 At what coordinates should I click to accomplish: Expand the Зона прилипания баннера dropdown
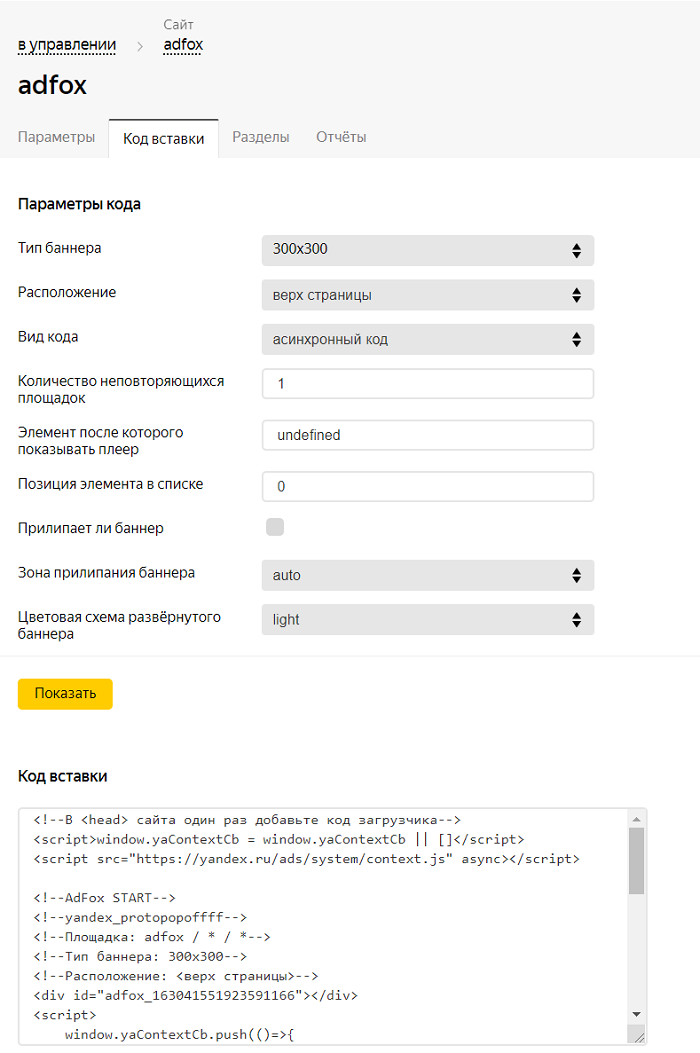pyautogui.click(x=427, y=575)
